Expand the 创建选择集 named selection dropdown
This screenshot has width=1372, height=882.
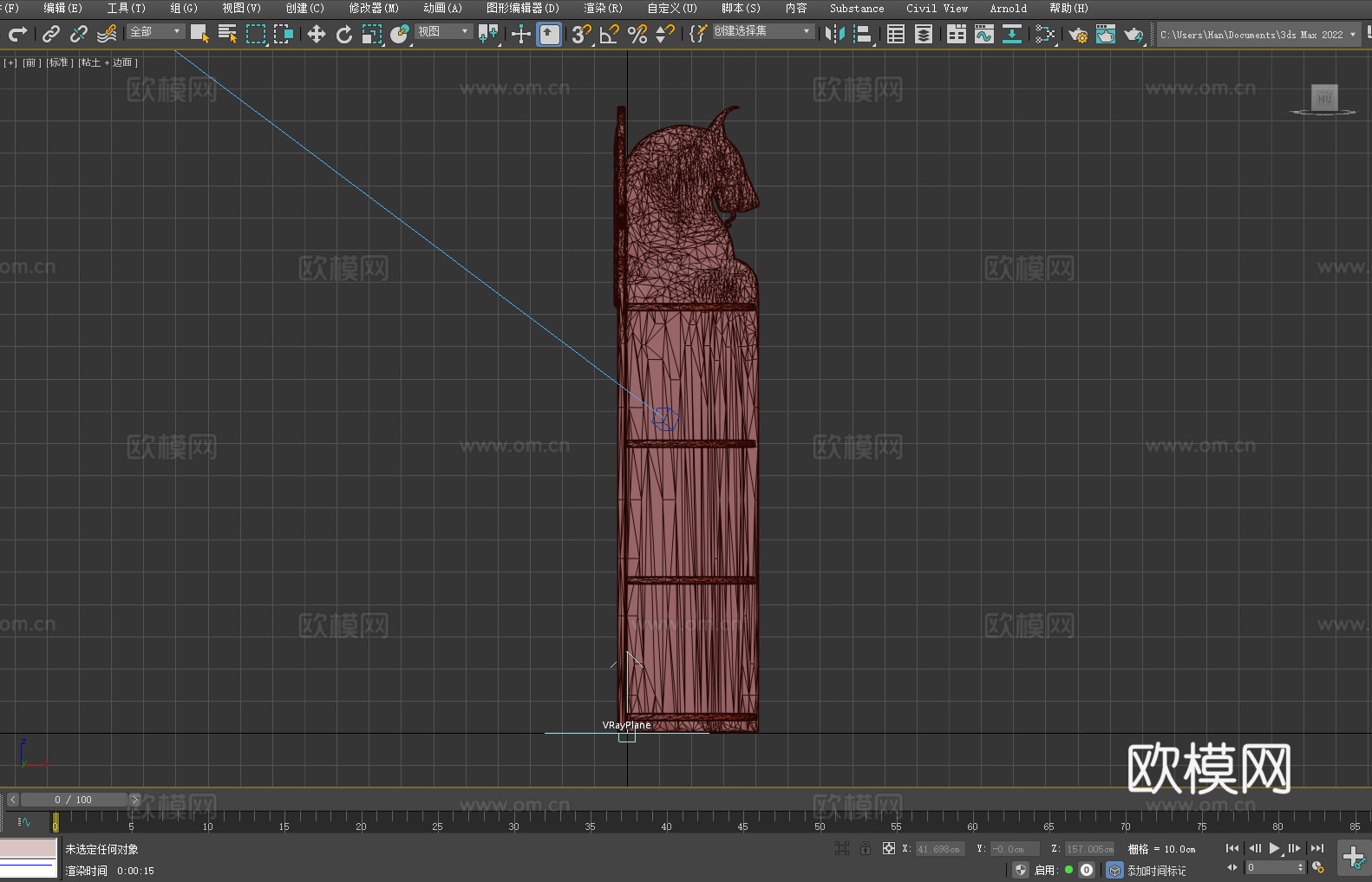(x=763, y=31)
